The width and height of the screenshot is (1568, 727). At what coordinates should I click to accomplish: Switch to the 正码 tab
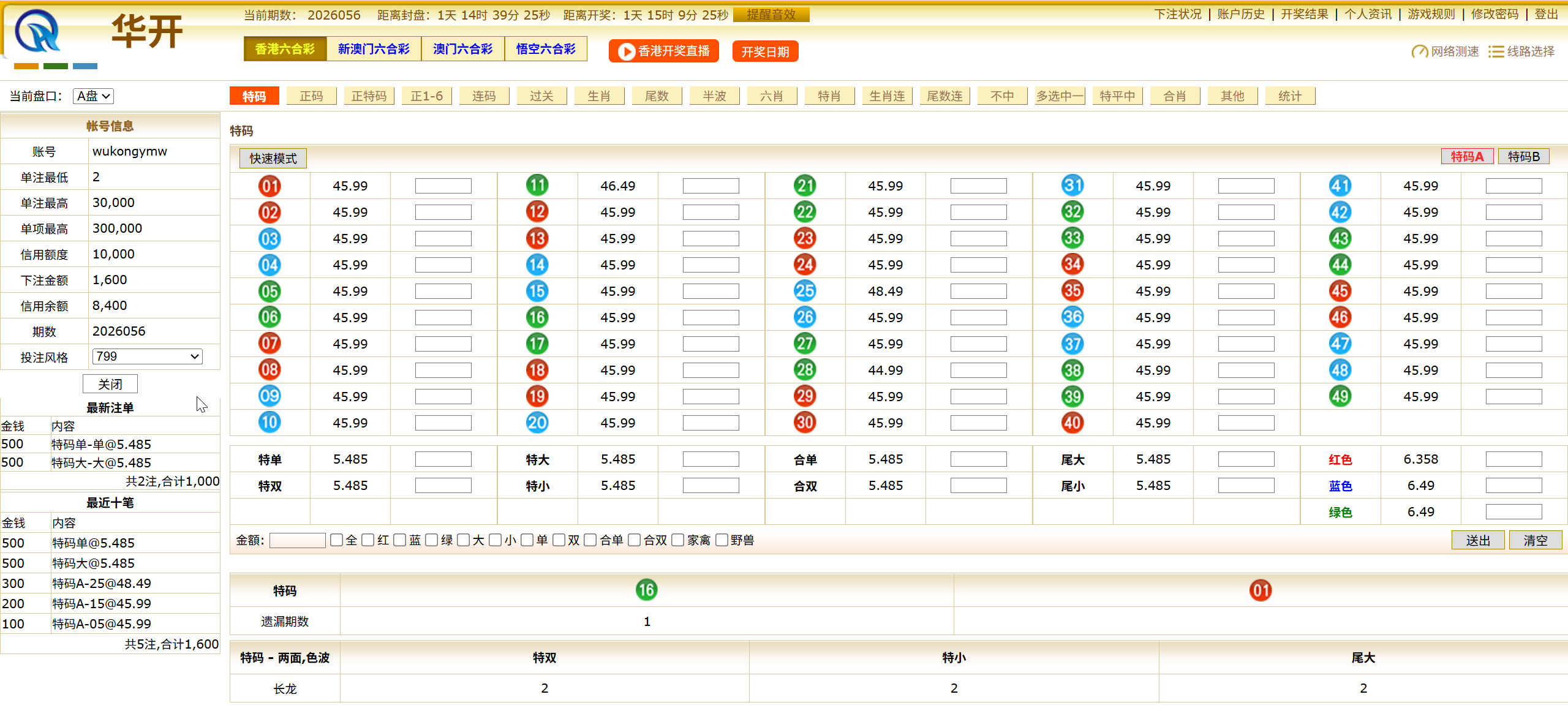click(x=311, y=96)
